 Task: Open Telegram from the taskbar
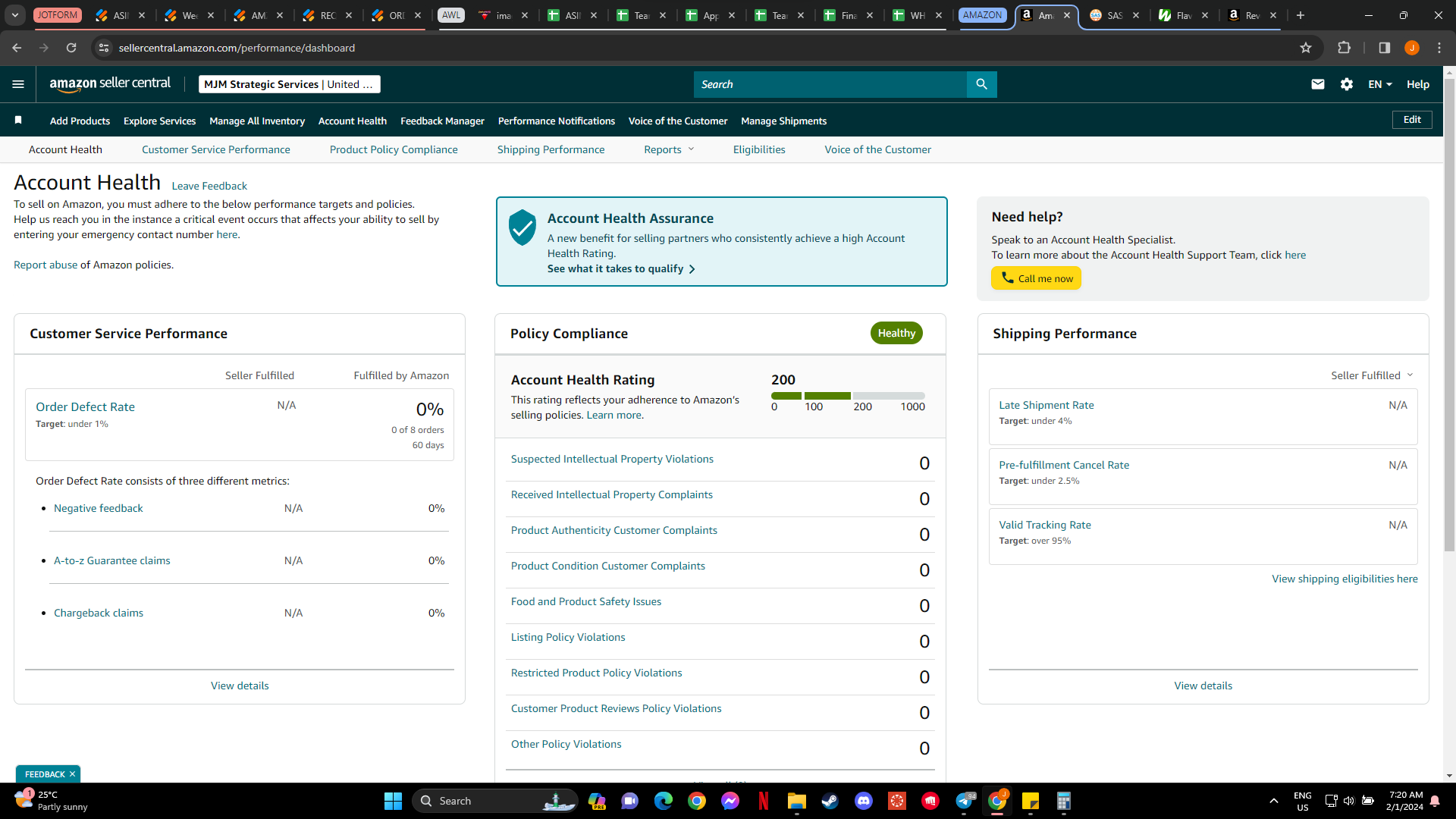(965, 801)
